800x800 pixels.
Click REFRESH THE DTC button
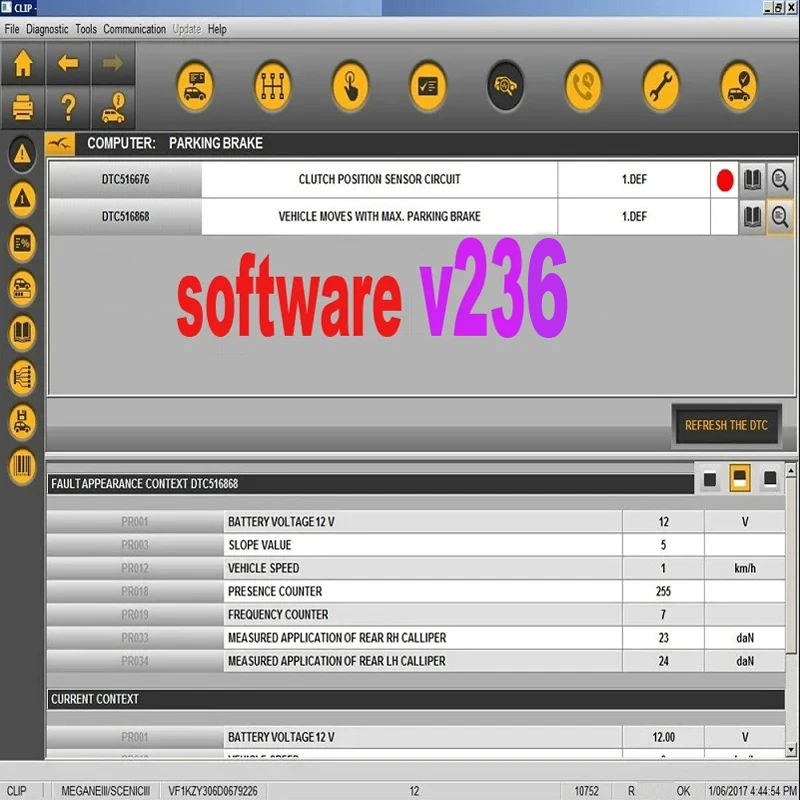pyautogui.click(x=726, y=426)
